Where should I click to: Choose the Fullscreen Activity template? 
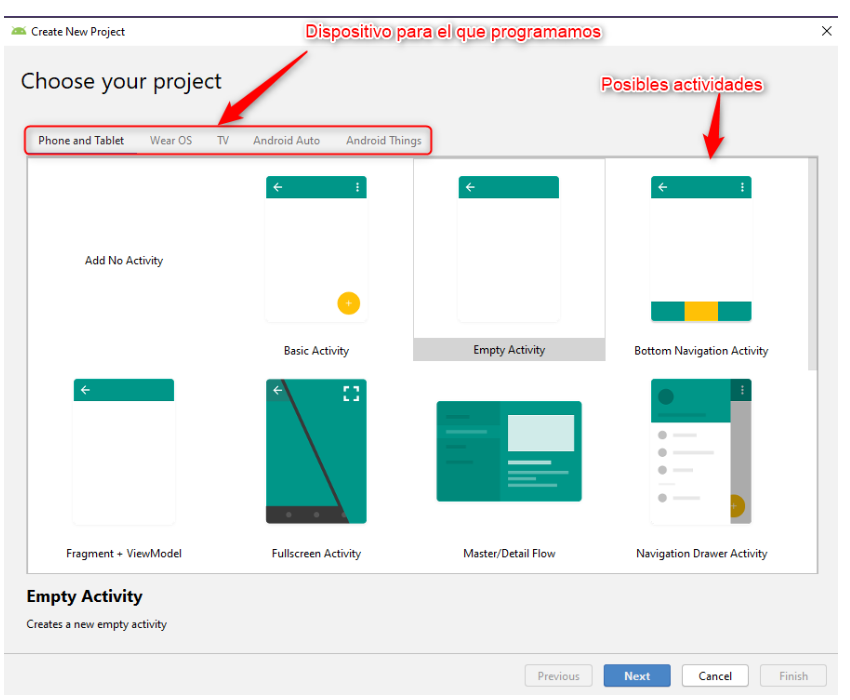coord(316,452)
